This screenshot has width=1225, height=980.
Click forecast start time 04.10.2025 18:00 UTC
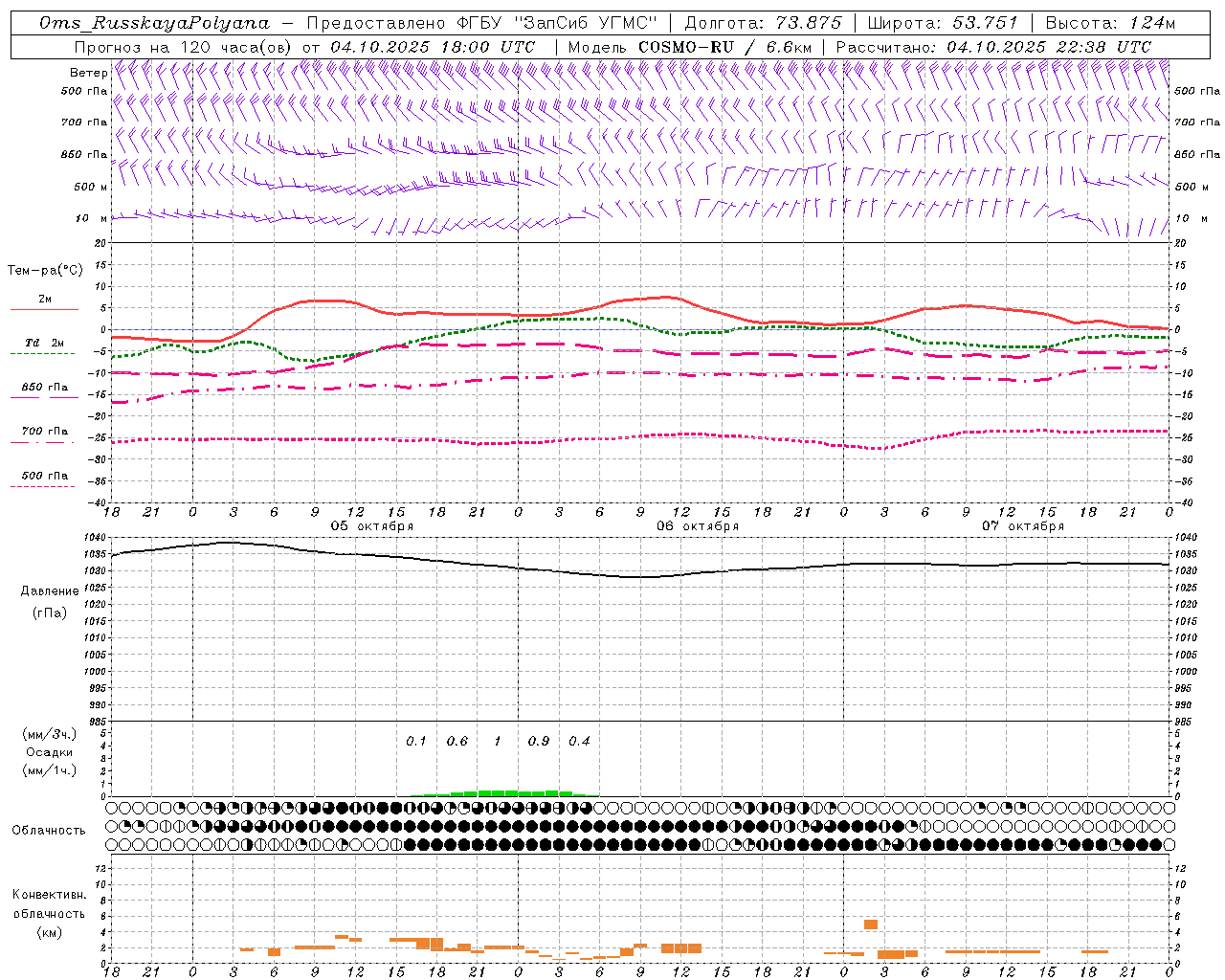pyautogui.click(x=433, y=47)
